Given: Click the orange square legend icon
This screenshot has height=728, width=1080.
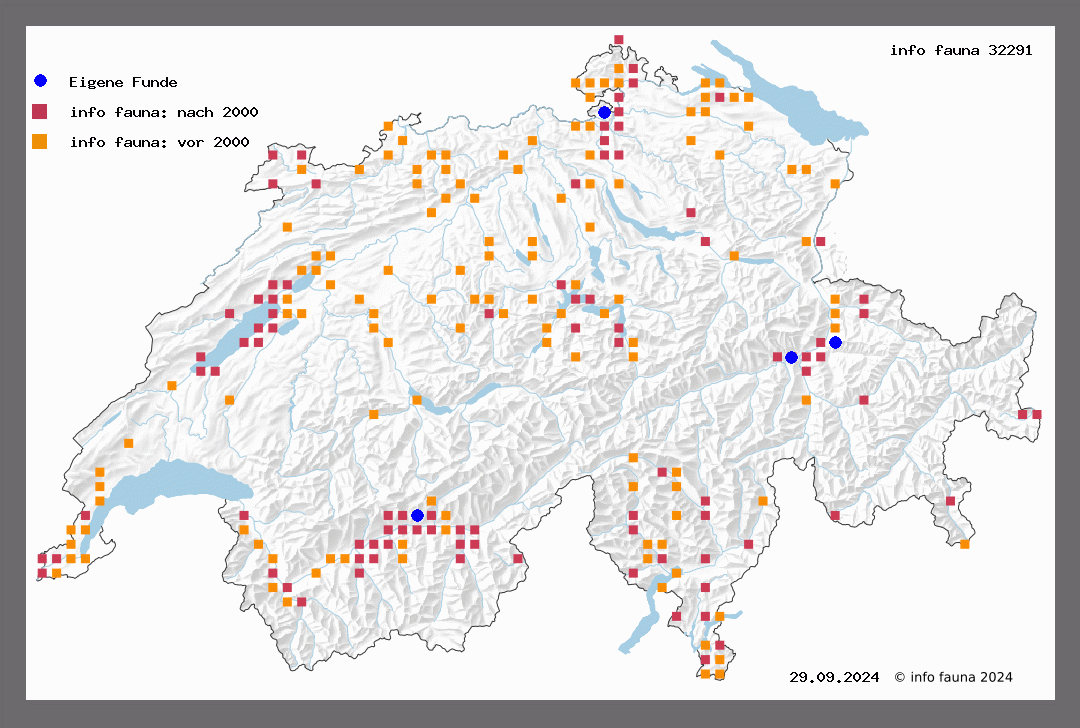Looking at the screenshot, I should (x=40, y=141).
